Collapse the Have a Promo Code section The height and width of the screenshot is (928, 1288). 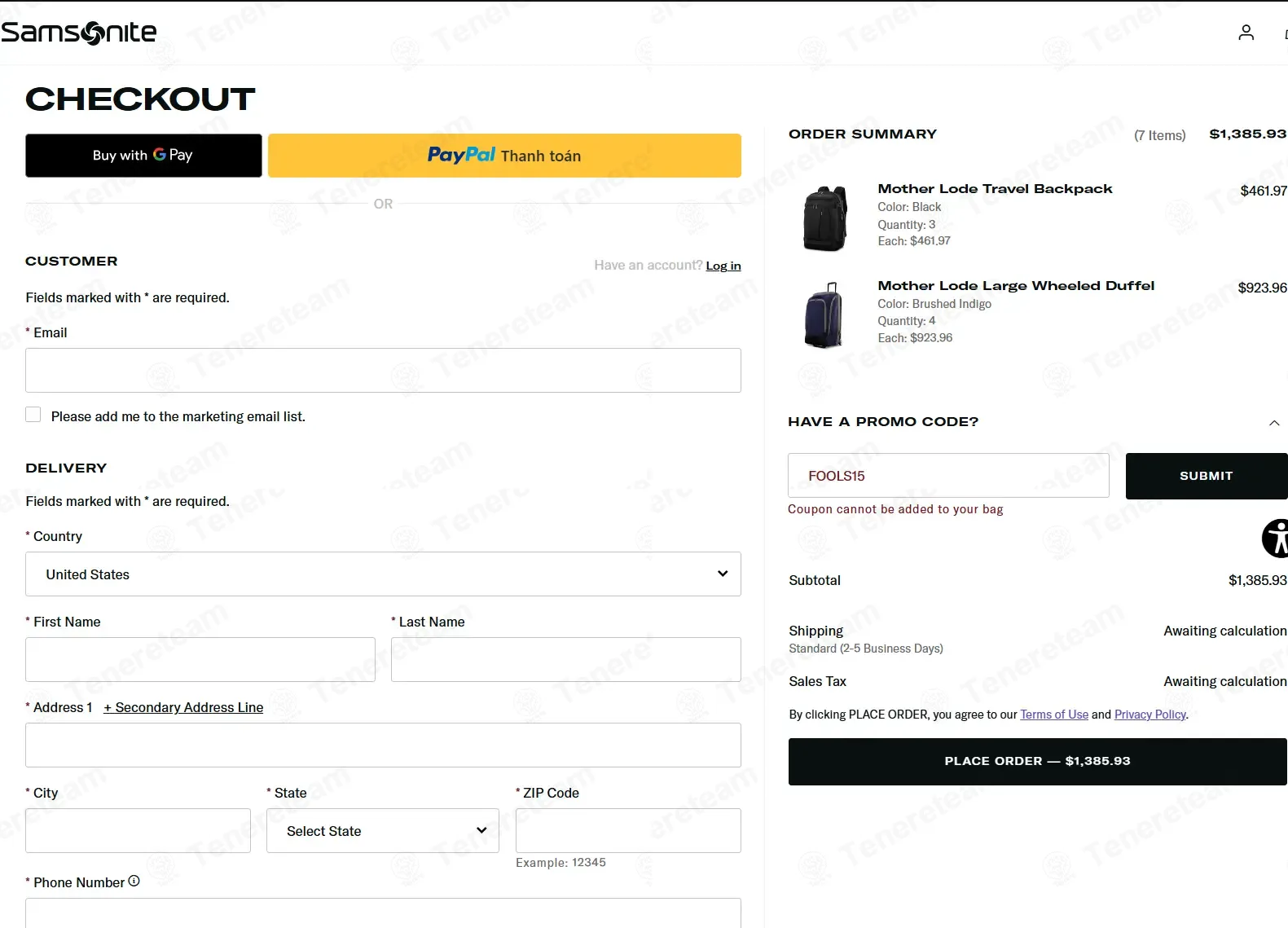click(1274, 422)
